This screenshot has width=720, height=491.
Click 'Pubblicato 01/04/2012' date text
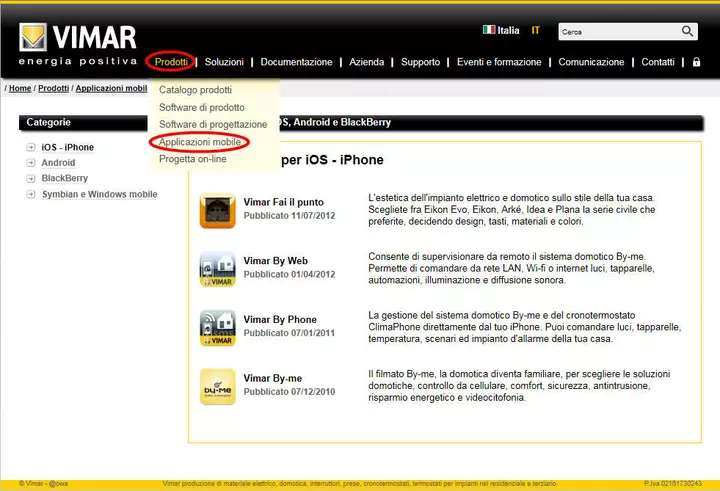tap(289, 274)
